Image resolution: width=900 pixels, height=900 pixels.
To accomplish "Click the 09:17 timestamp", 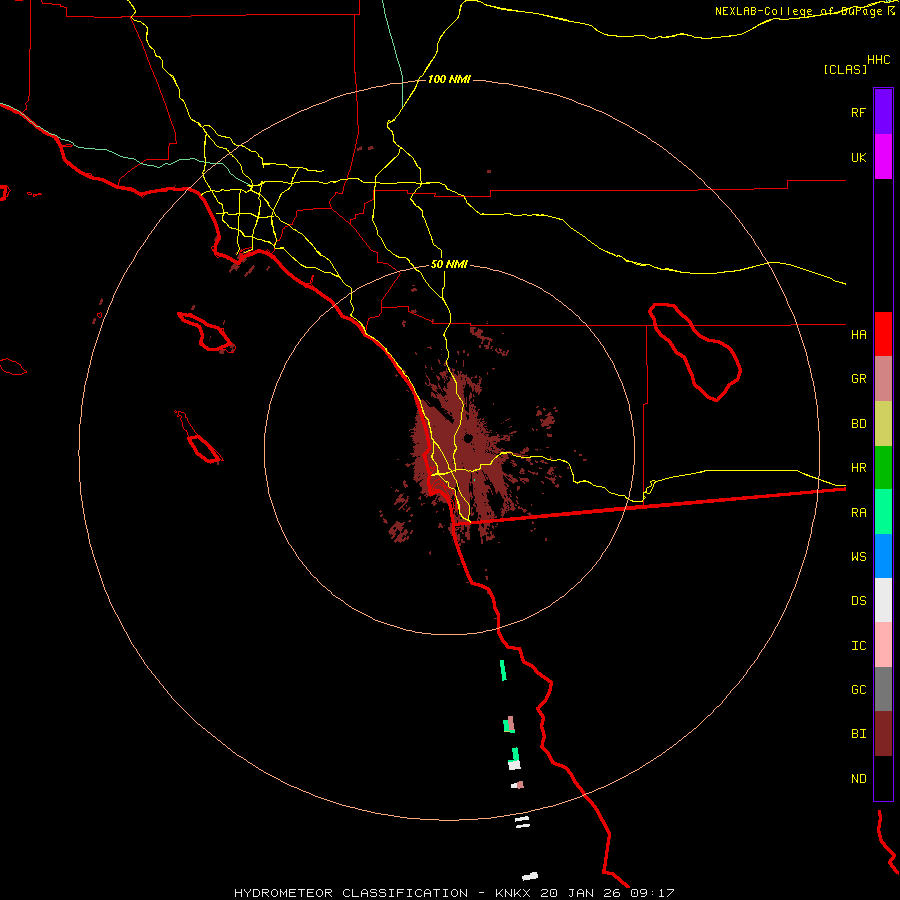I will coord(652,893).
